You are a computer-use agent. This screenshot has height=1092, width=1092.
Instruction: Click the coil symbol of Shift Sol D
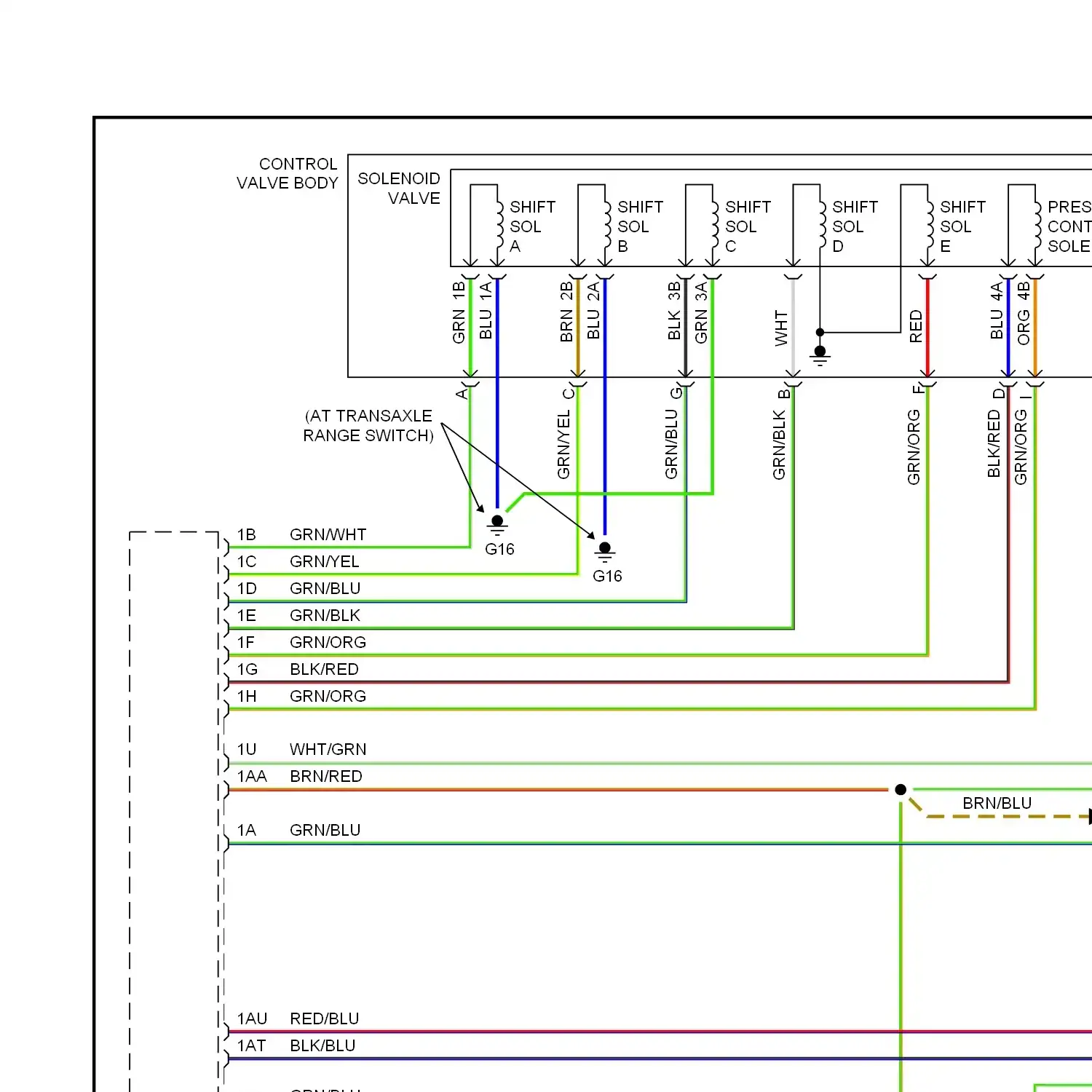pyautogui.click(x=823, y=226)
